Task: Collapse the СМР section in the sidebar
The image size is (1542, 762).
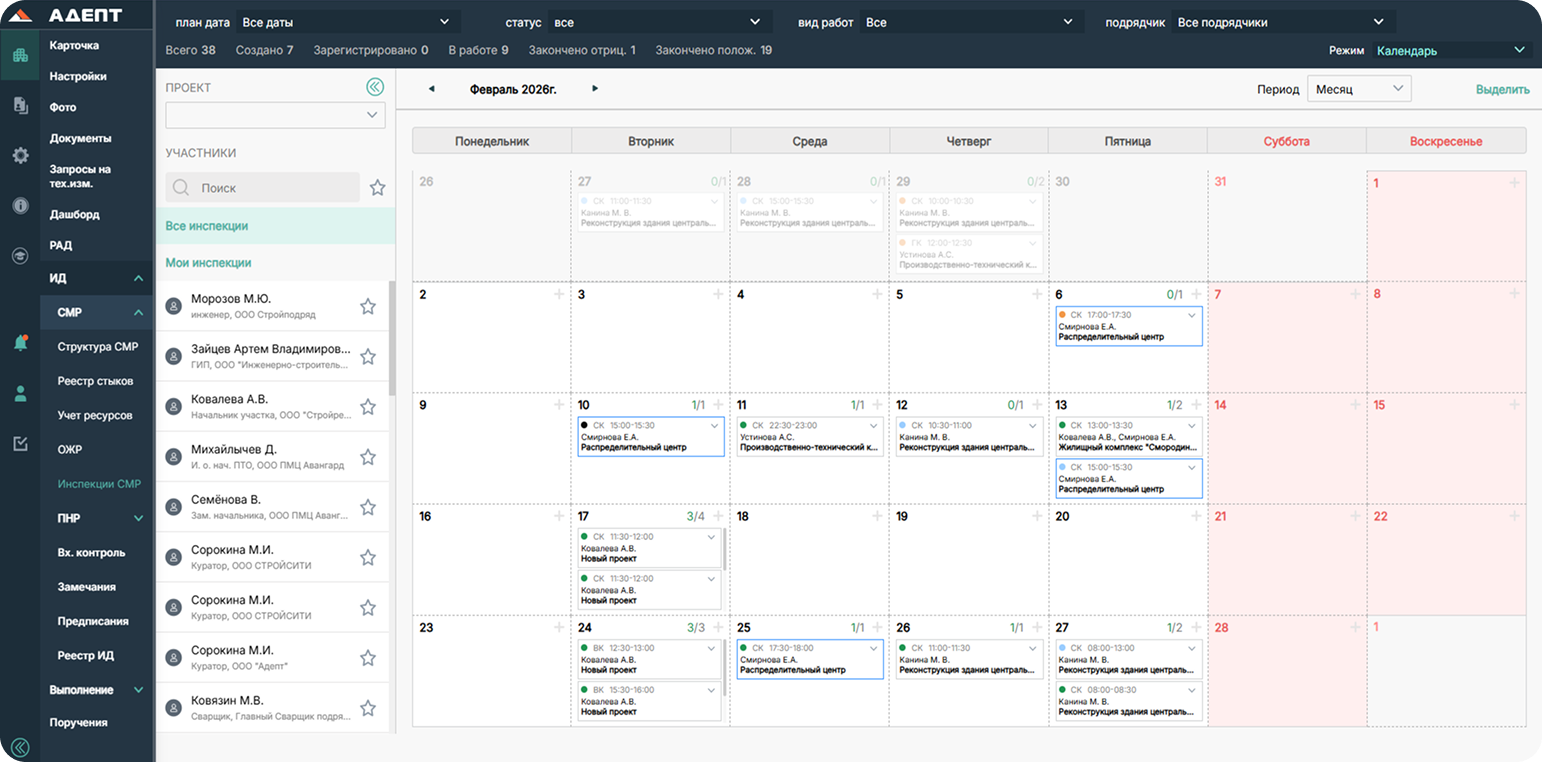Action: (138, 313)
